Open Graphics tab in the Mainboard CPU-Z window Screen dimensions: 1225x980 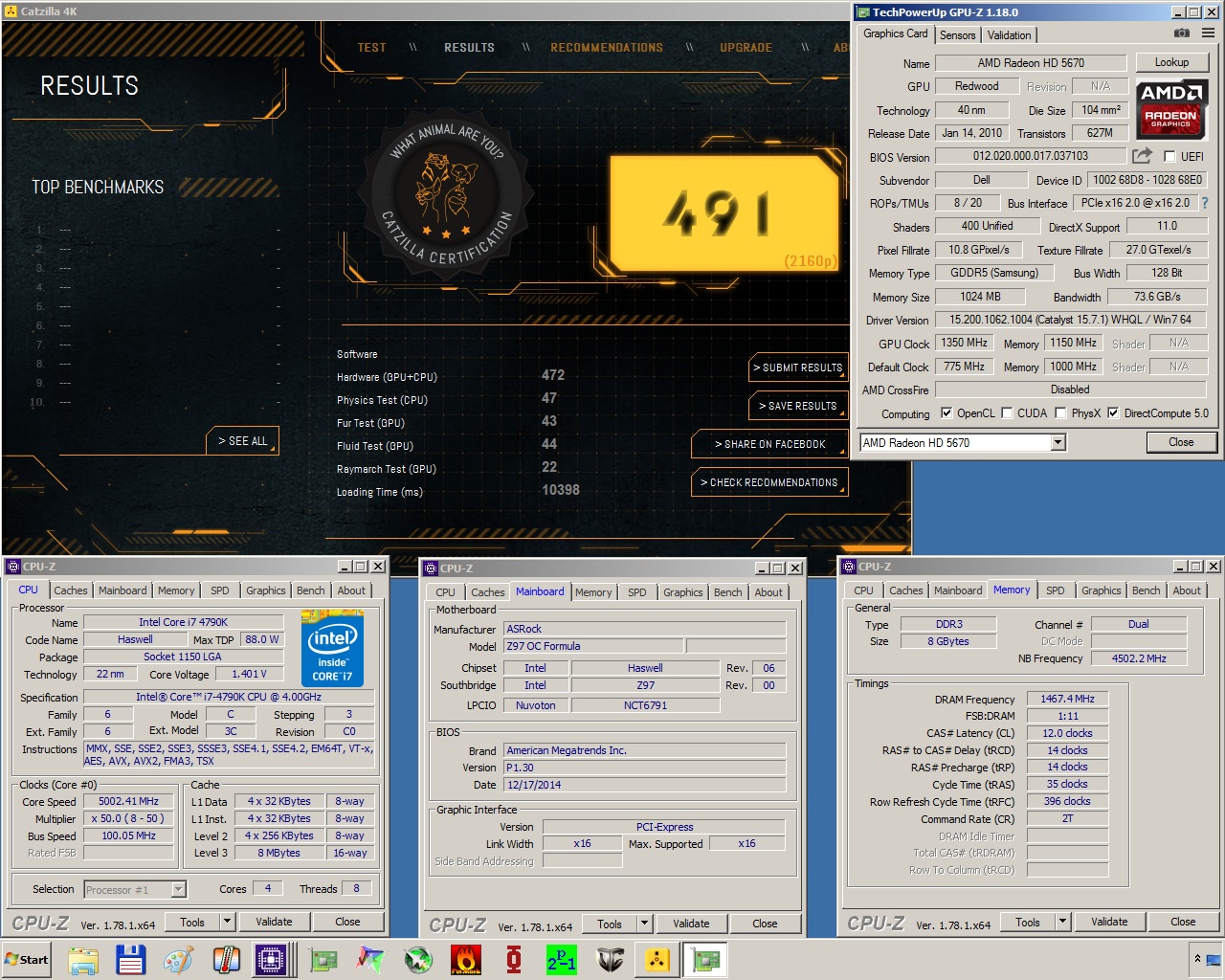(683, 592)
